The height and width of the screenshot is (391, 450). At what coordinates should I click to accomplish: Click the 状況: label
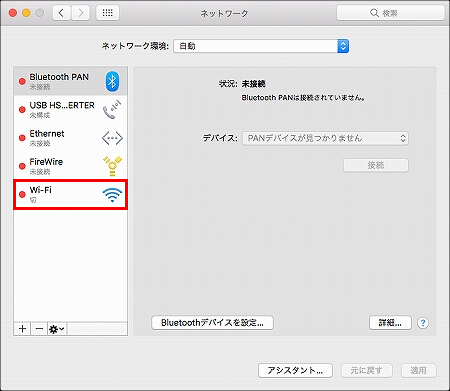tap(228, 84)
